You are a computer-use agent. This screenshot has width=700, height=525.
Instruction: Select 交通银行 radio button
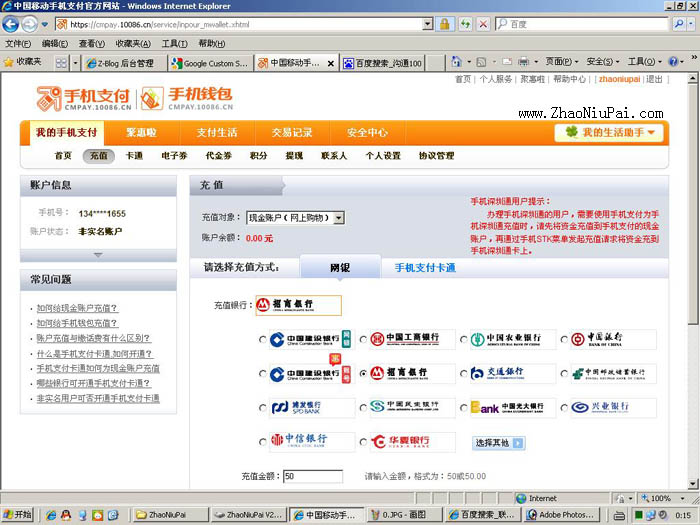click(x=464, y=373)
